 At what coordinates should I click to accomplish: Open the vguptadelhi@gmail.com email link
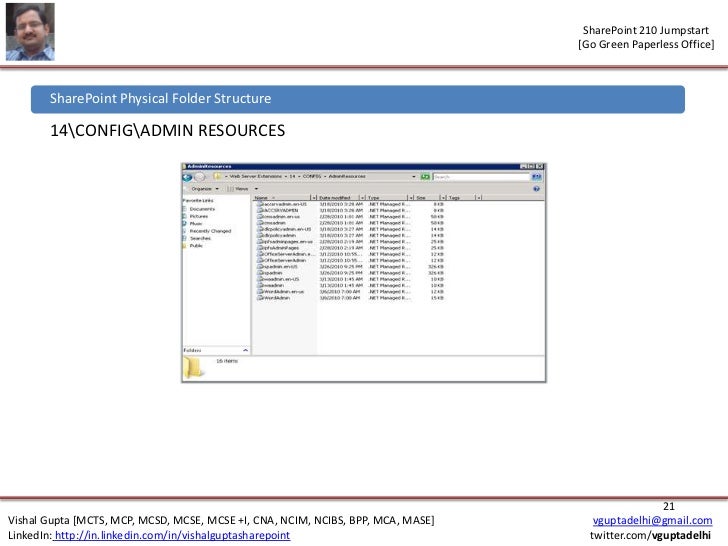point(652,520)
